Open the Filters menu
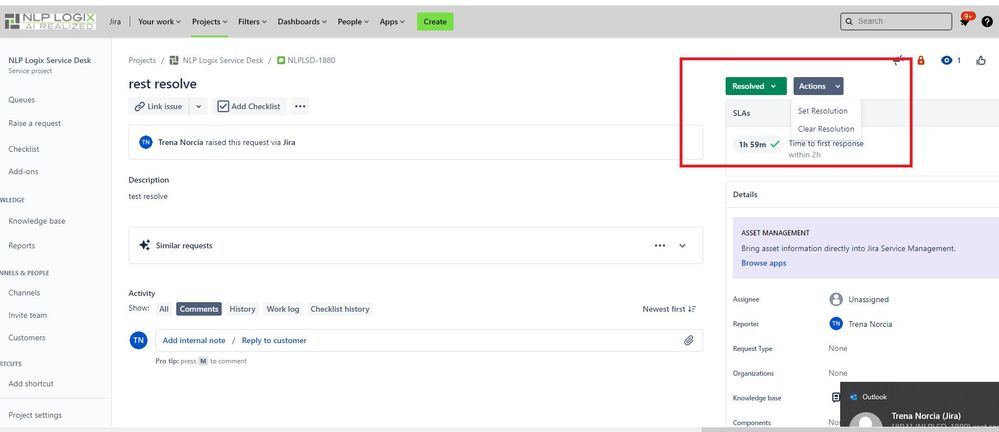Viewport: 999px width, 432px height. [x=252, y=22]
